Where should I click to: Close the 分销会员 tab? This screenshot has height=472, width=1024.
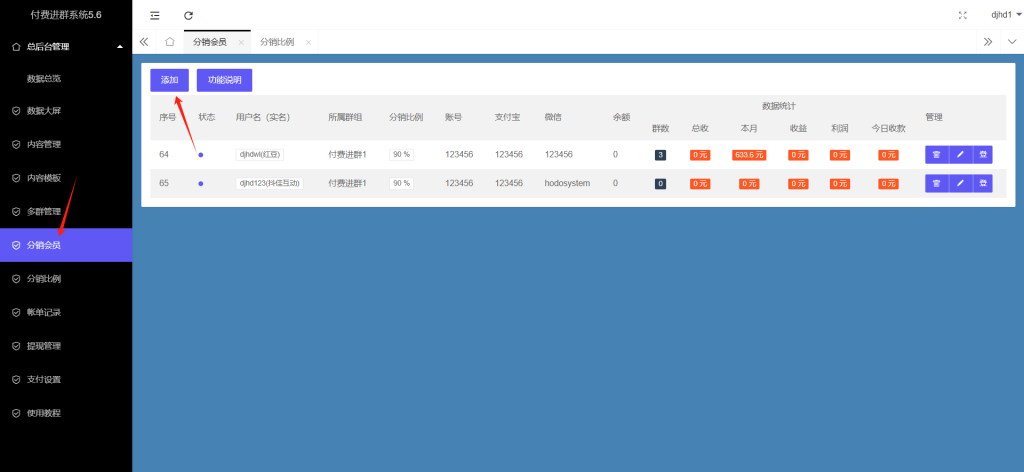point(241,42)
